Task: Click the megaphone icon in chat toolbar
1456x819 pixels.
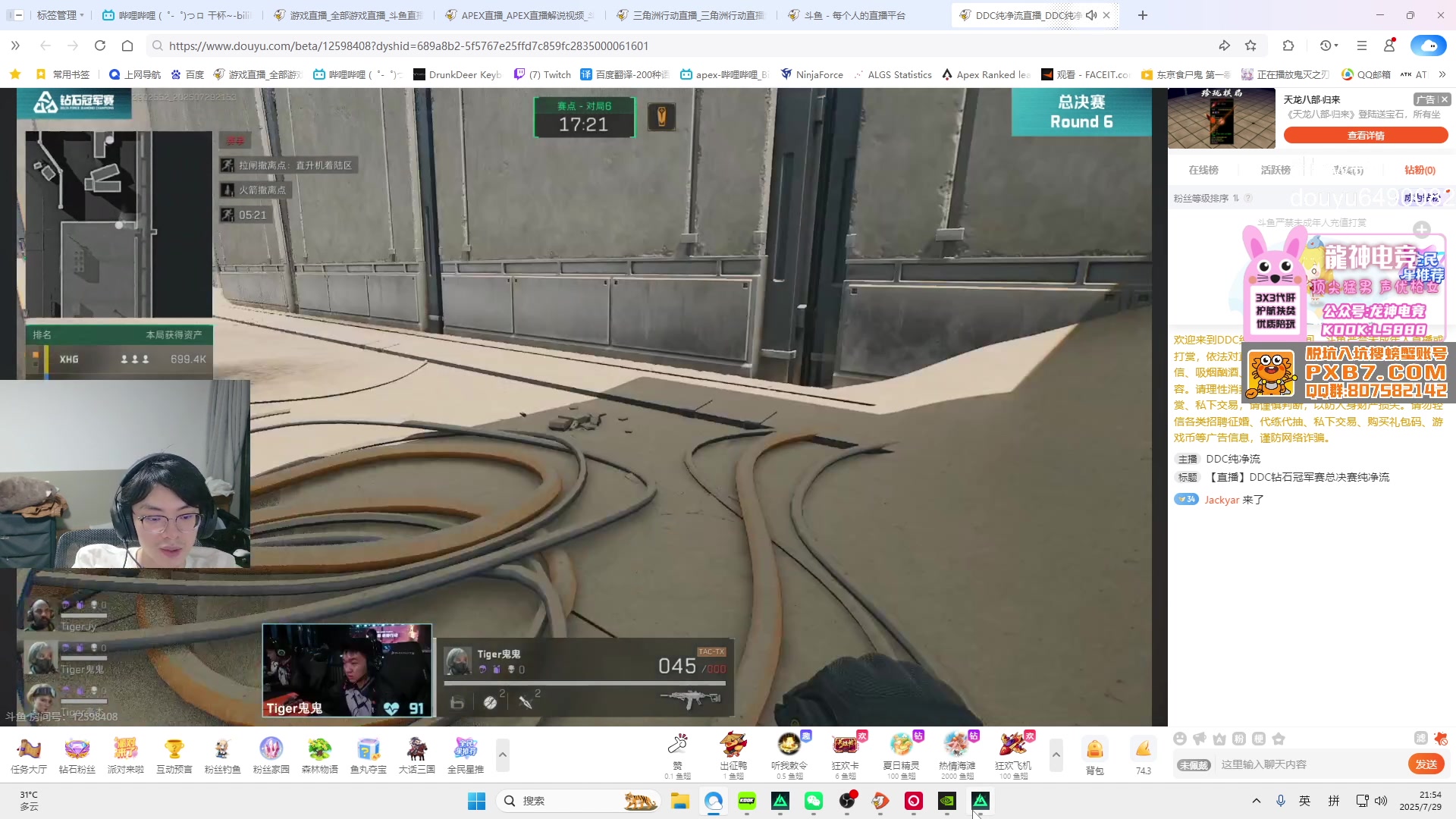Action: tap(1199, 739)
